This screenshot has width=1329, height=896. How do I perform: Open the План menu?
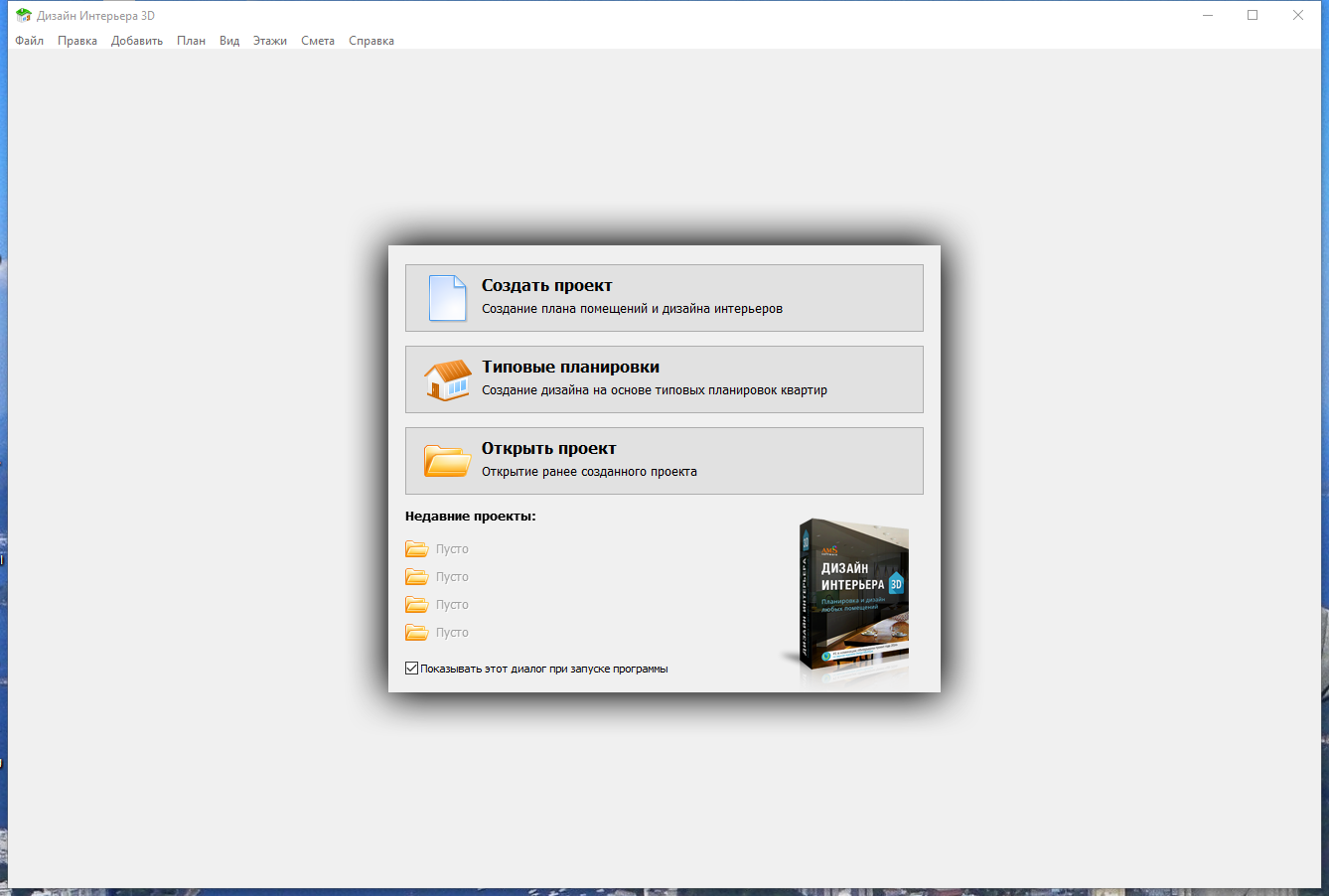tap(191, 41)
